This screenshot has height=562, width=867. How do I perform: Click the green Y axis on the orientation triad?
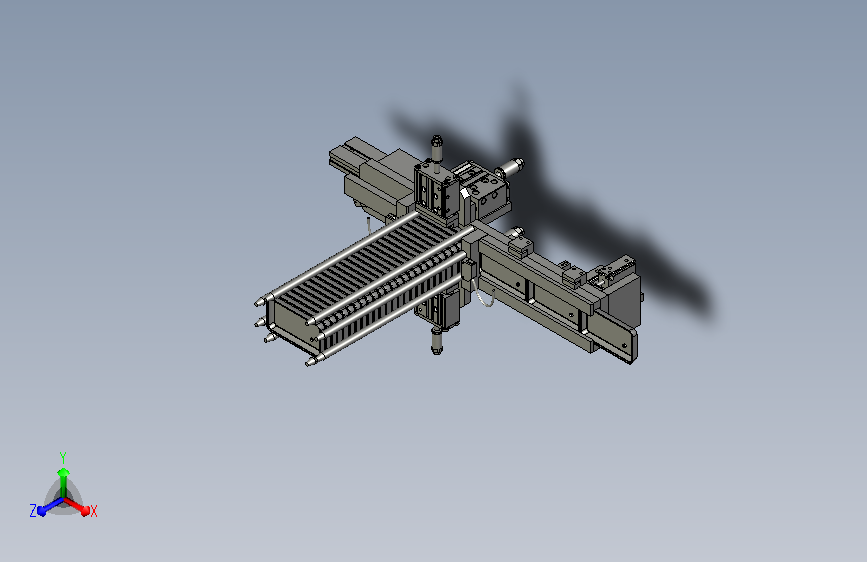tap(63, 481)
